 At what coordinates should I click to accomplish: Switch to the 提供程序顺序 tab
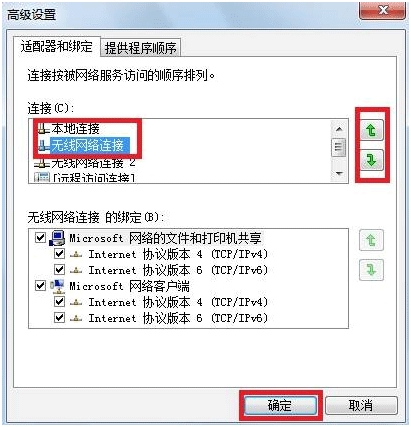click(x=141, y=48)
